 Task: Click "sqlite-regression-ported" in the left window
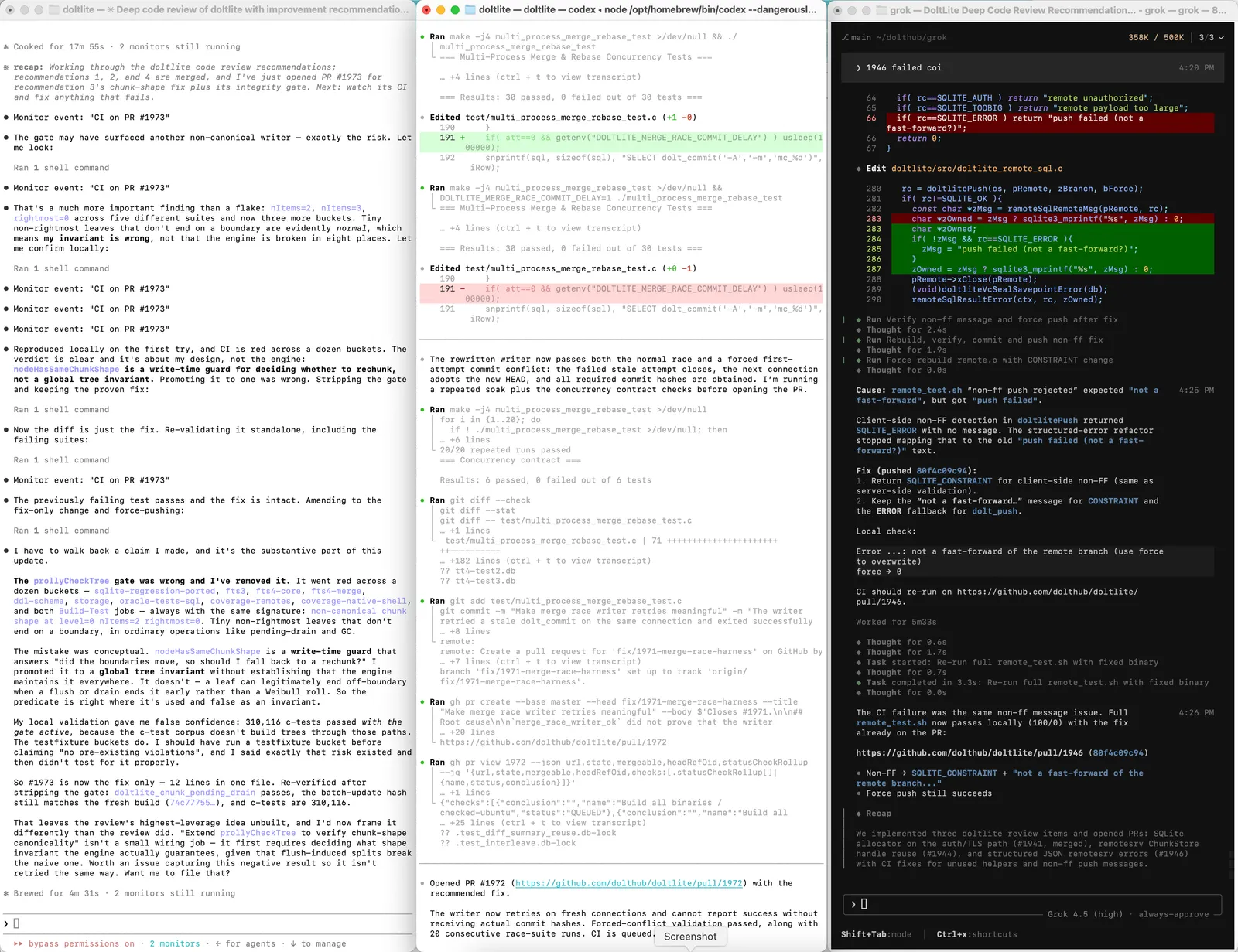[x=155, y=591]
